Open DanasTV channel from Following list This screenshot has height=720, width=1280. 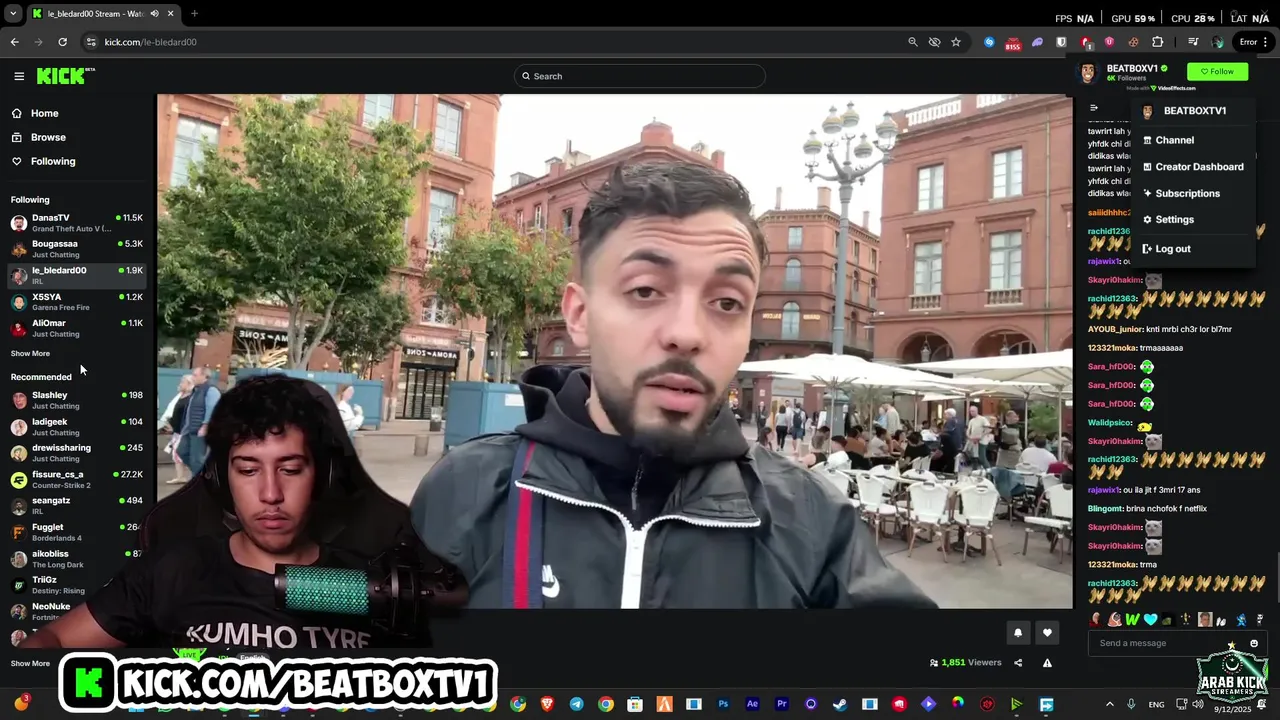[x=77, y=223]
